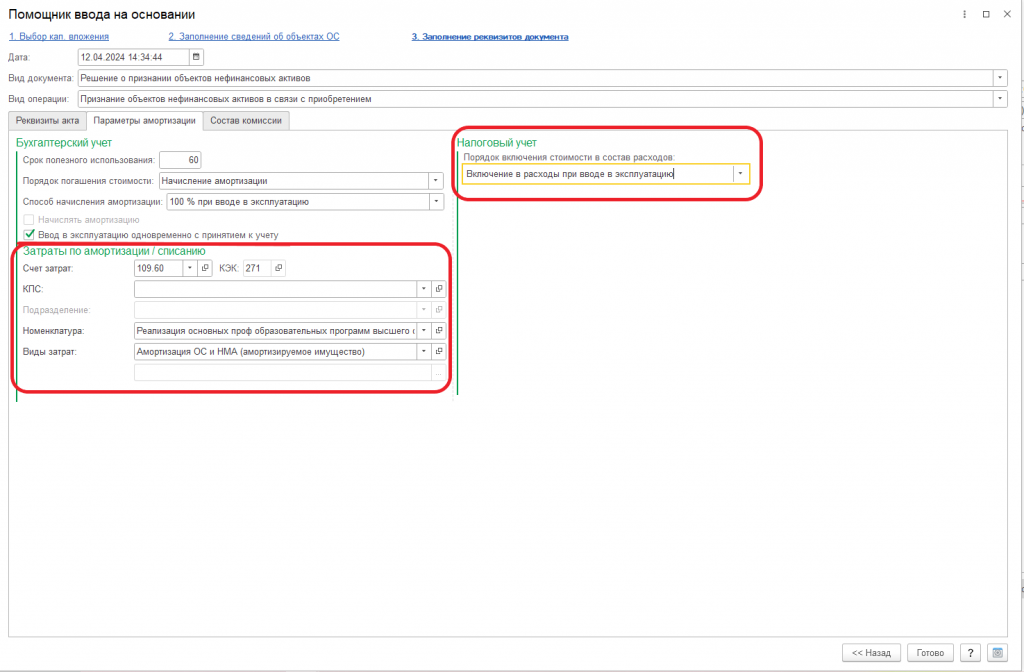Open the Способ начисления амортизации dropdown

click(436, 202)
